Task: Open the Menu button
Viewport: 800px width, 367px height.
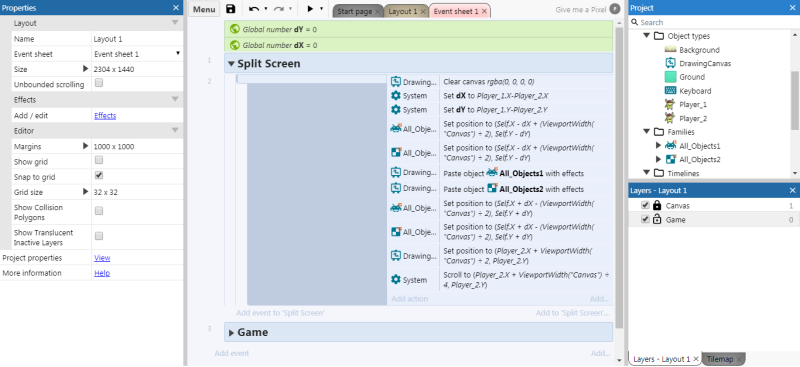Action: click(204, 10)
